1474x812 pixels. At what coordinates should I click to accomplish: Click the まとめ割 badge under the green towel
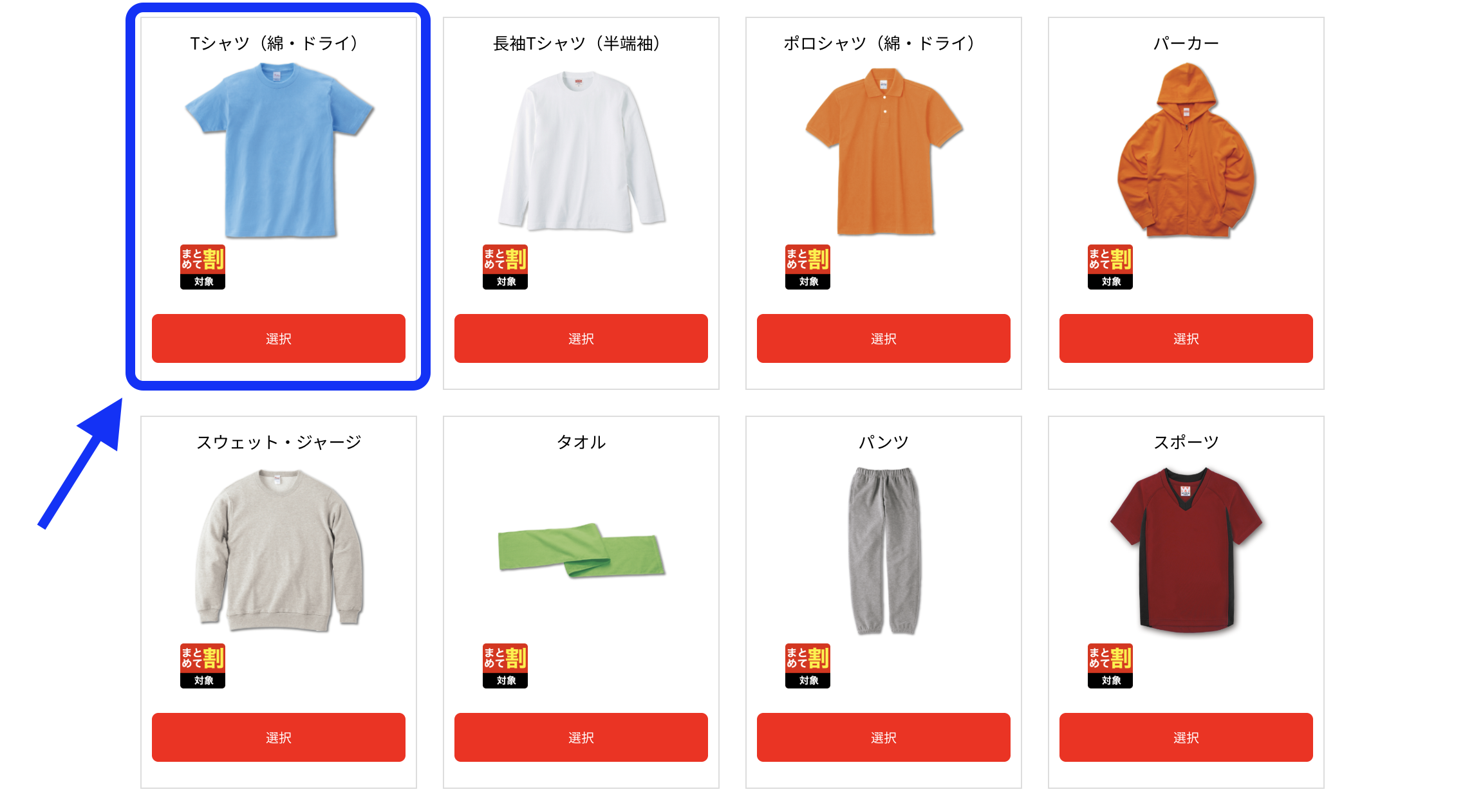[505, 666]
